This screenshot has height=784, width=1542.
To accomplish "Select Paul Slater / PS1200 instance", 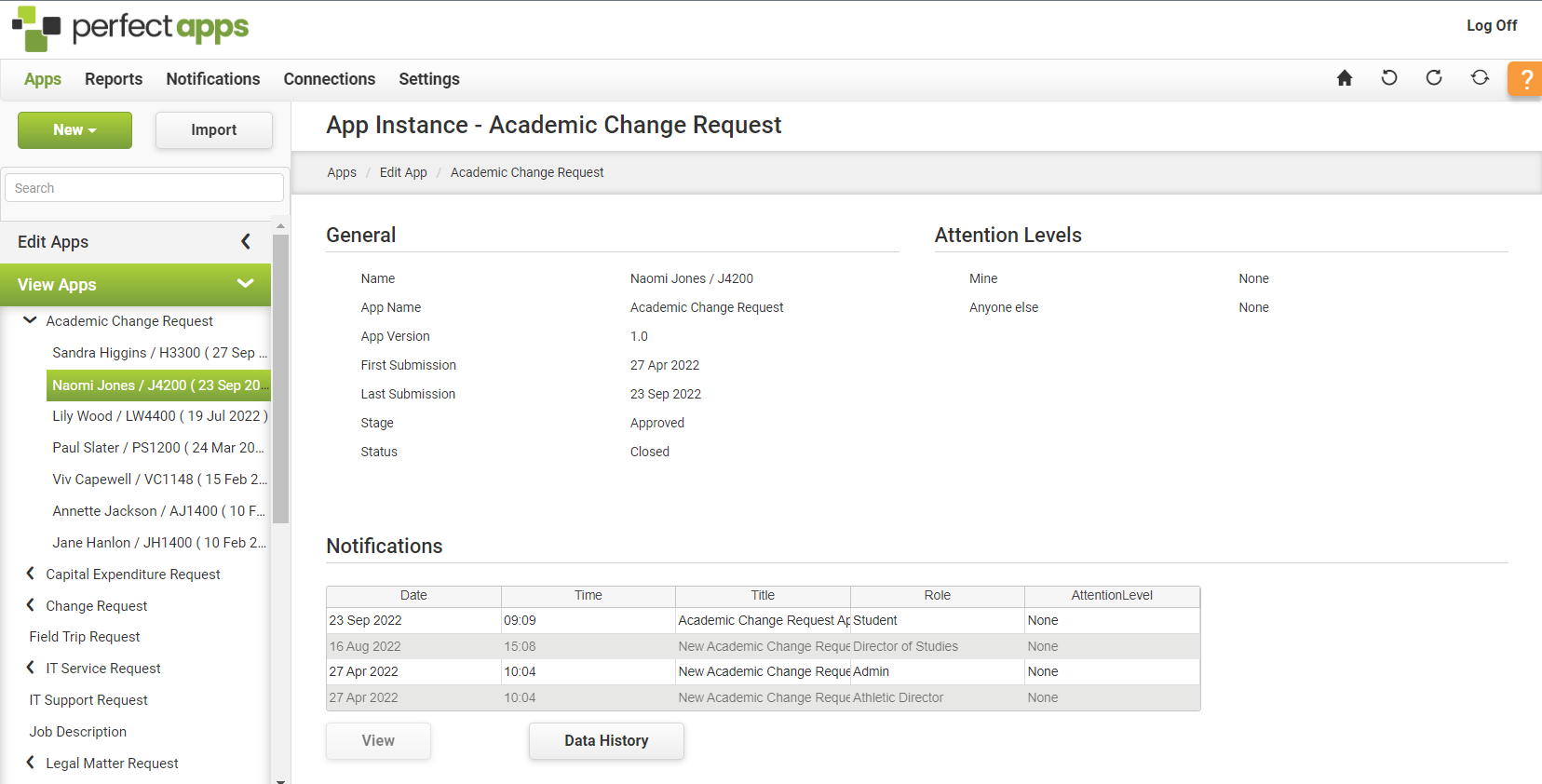I will click(159, 448).
